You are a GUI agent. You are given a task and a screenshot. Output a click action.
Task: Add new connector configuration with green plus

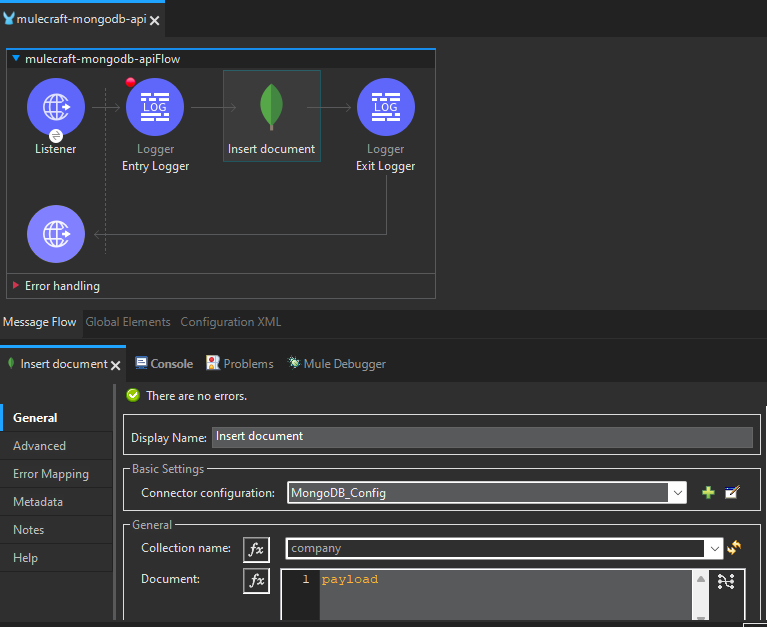[x=708, y=493]
